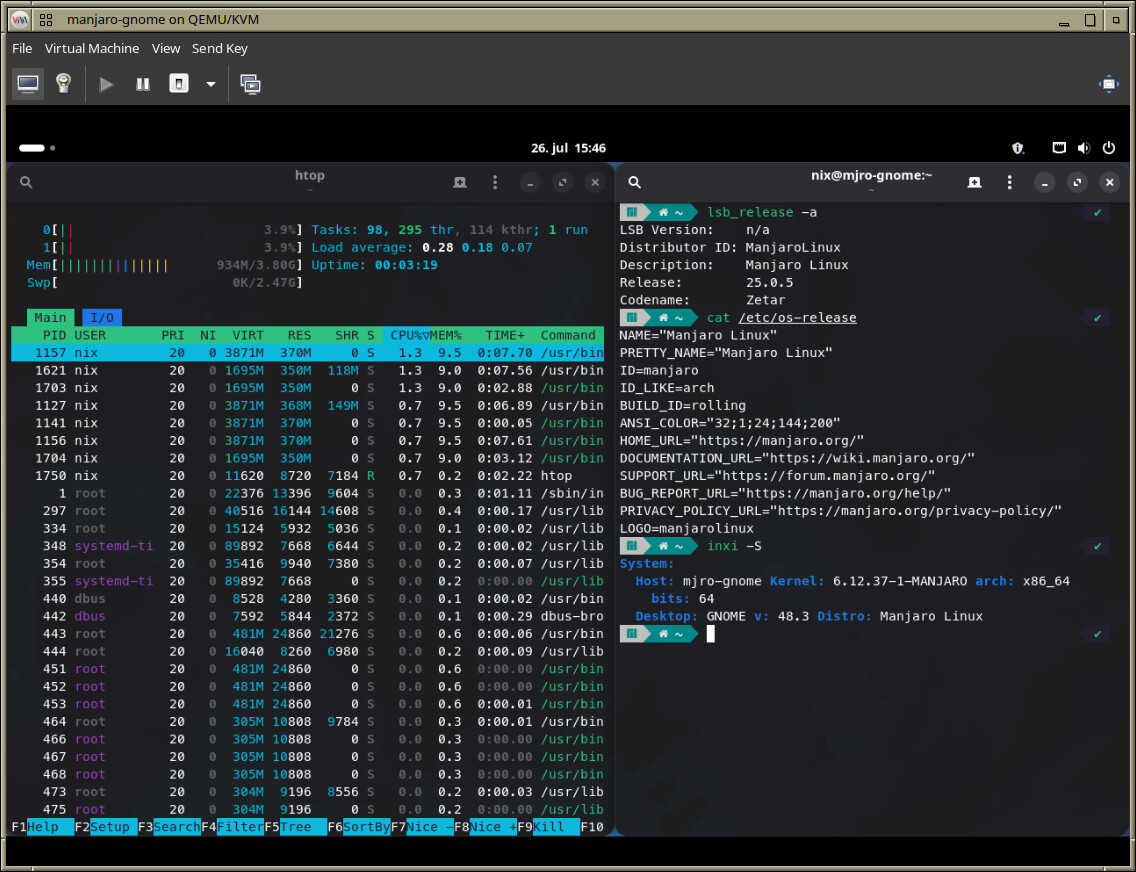1136x872 pixels.
Task: Switch to the I/O tab in htop
Action: [101, 318]
